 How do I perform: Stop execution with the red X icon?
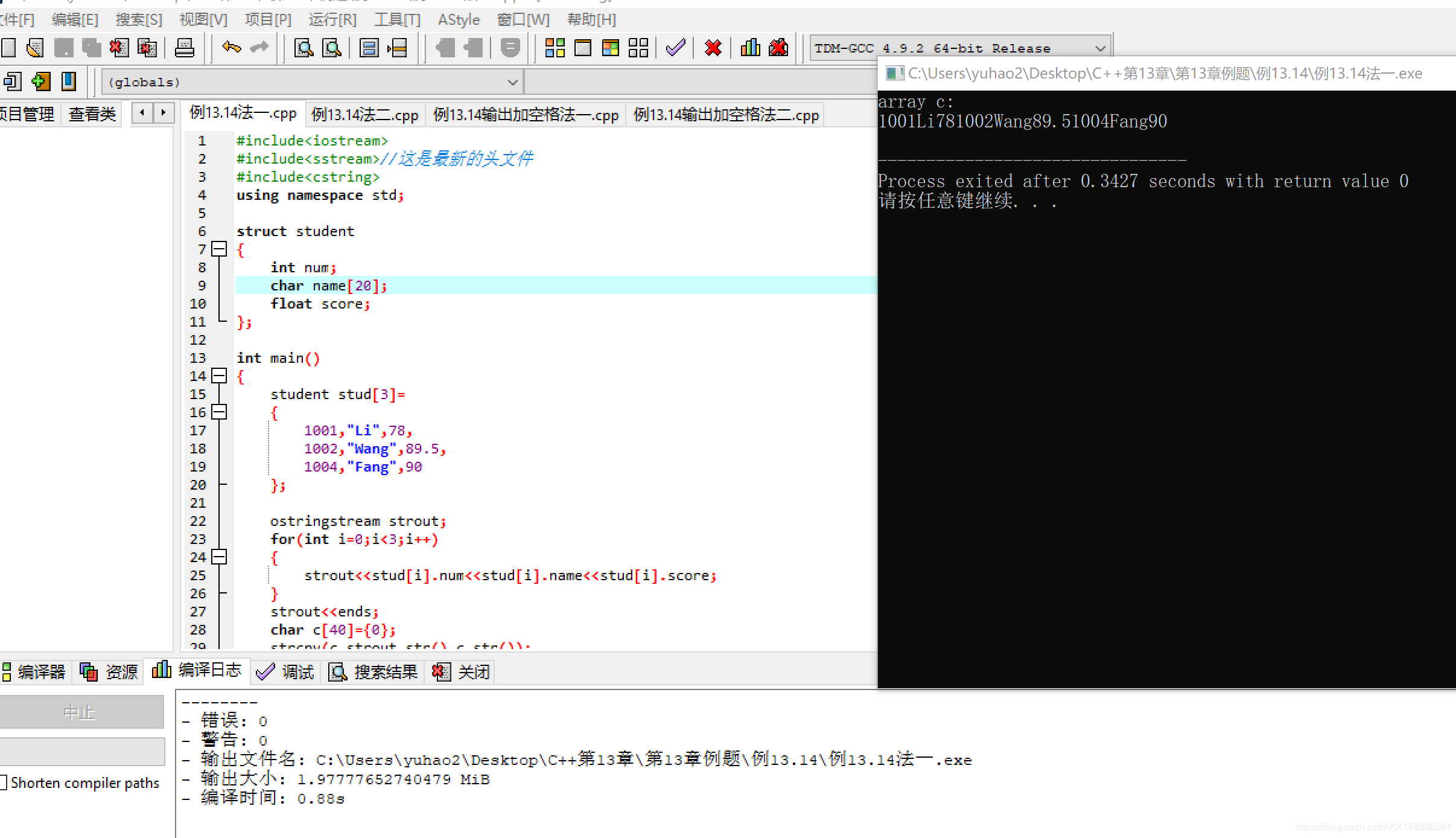pyautogui.click(x=713, y=48)
